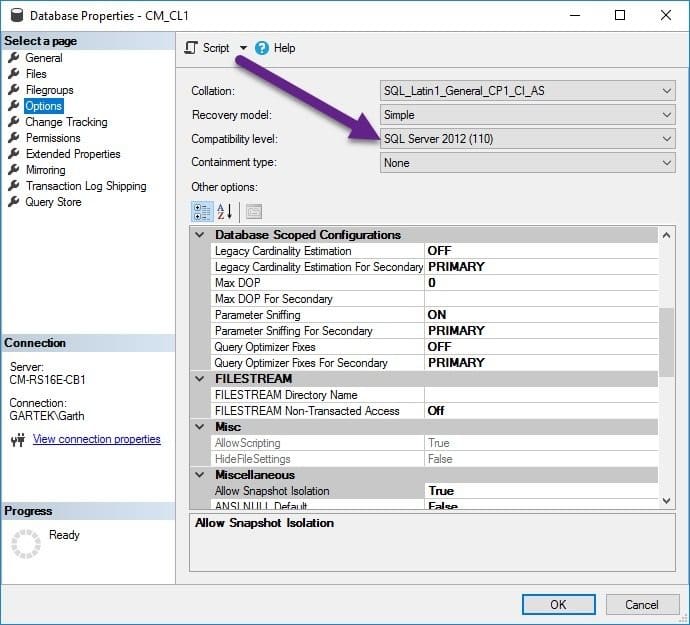
Task: Click the wrench icon beside Mirroring
Action: (14, 169)
